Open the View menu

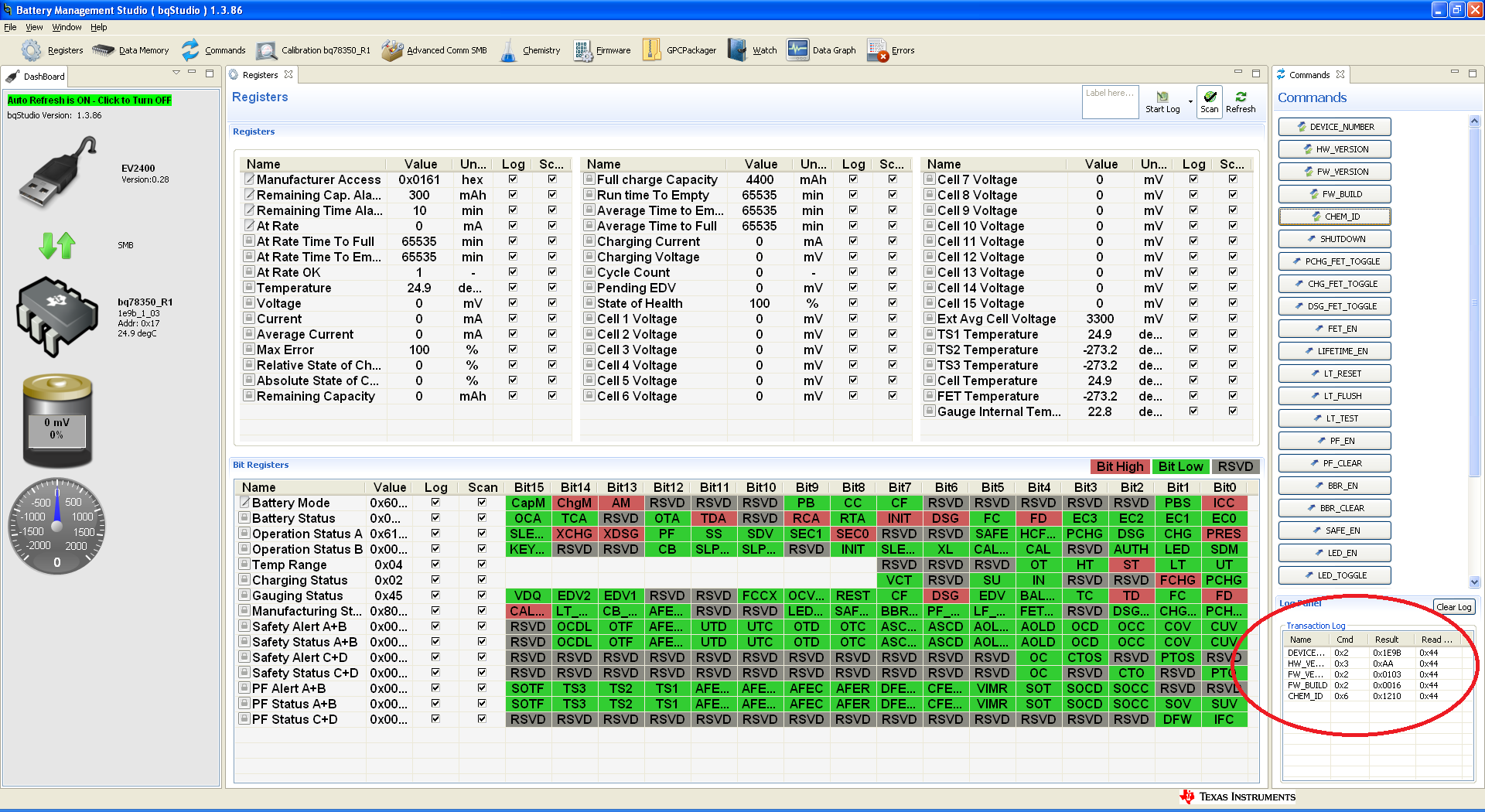34,27
